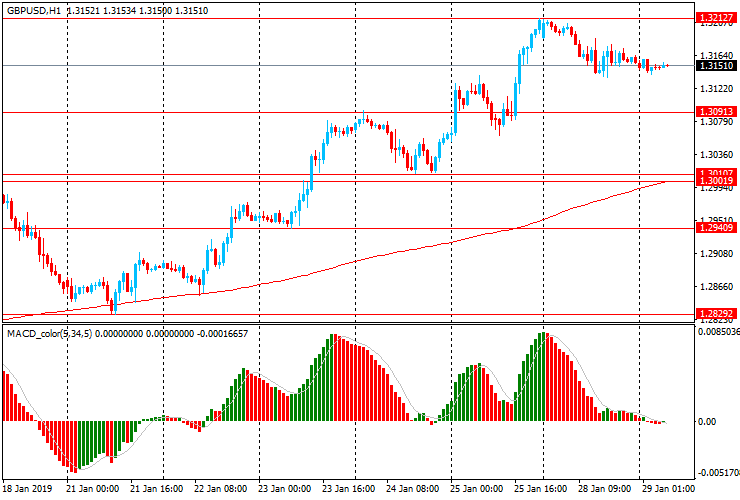The image size is (740, 500).
Task: Click the black 1.31510 current price tag
Action: click(x=716, y=66)
